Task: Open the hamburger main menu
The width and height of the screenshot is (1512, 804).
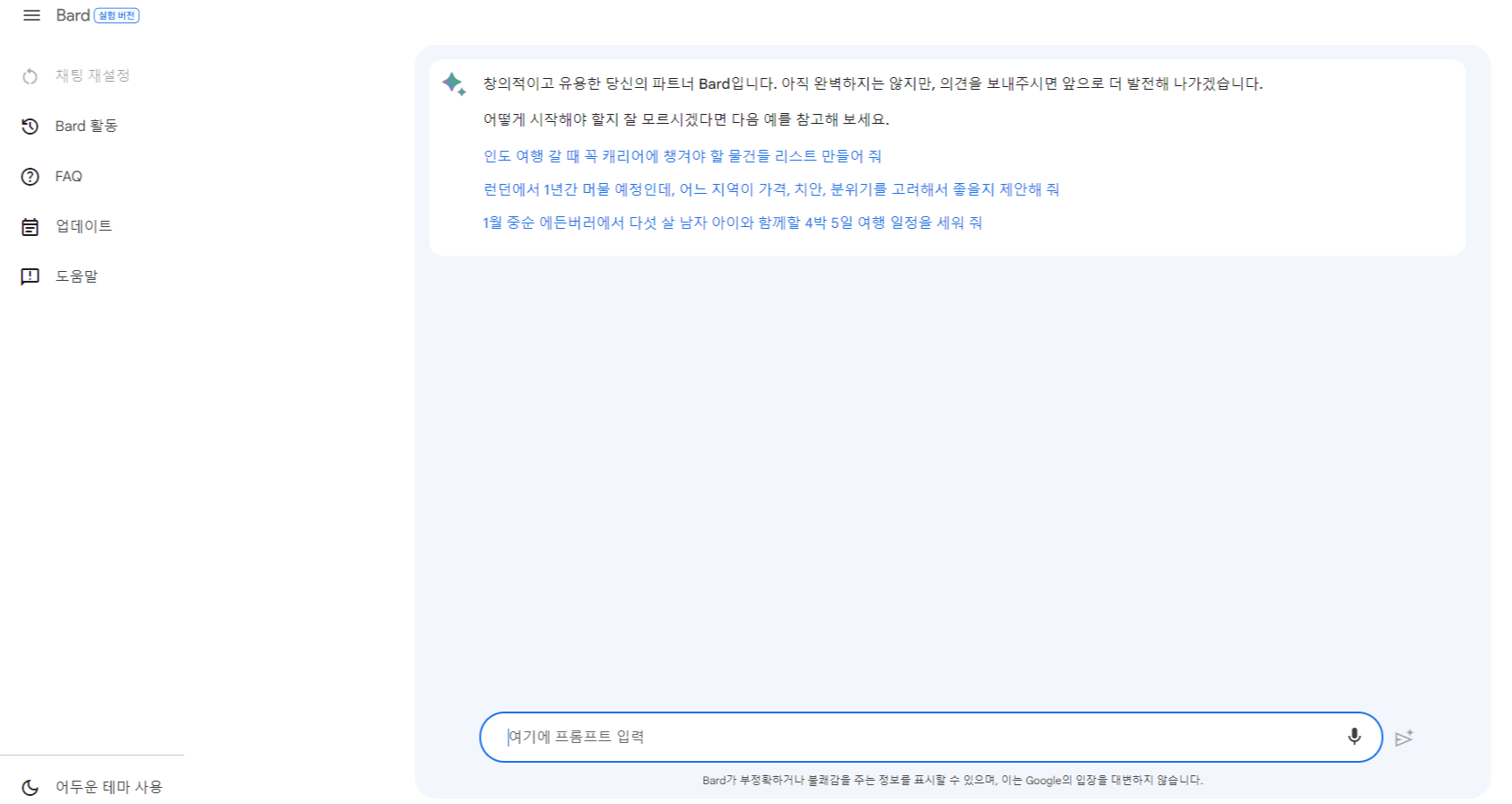Action: coord(31,15)
